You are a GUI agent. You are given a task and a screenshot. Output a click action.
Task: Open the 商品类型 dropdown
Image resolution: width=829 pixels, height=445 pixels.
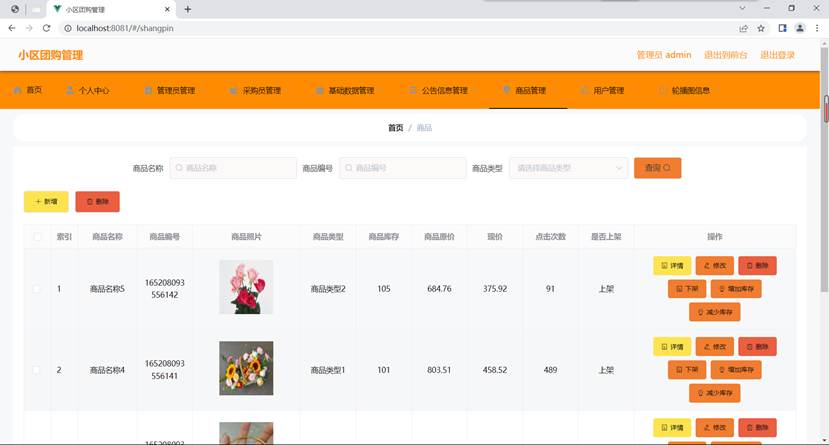(x=568, y=168)
